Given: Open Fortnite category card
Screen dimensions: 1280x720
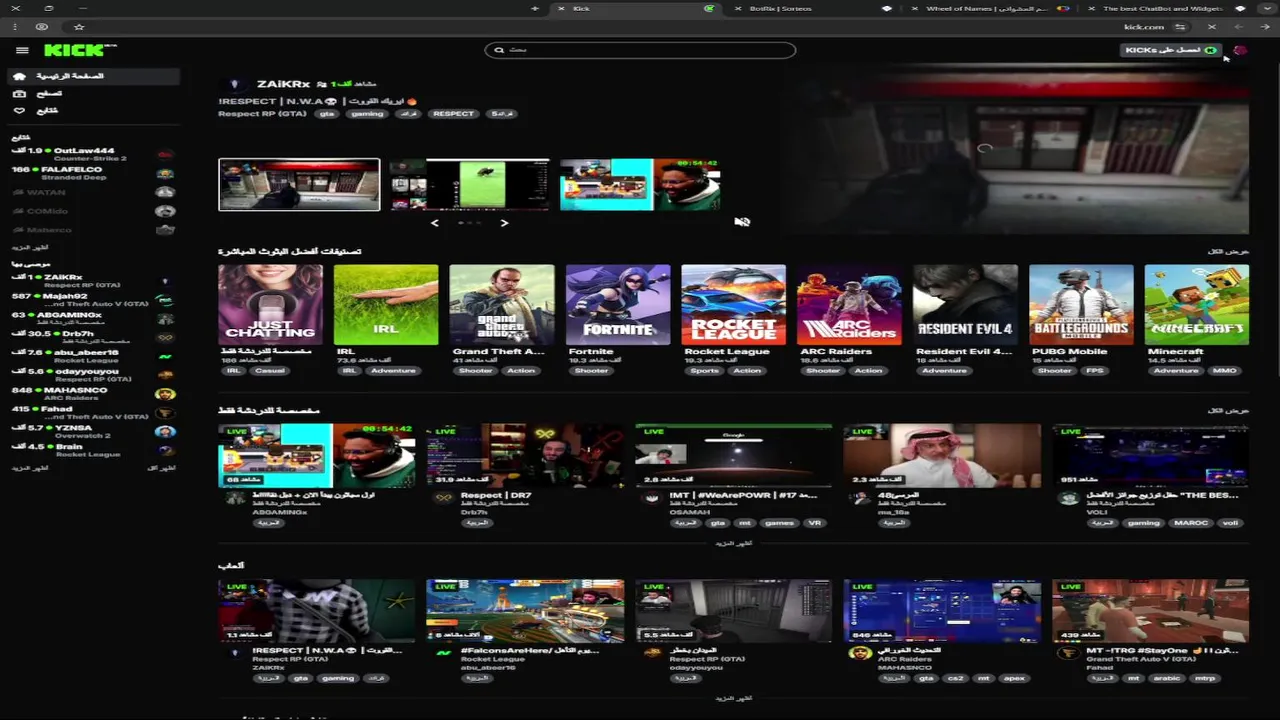Looking at the screenshot, I should (618, 305).
